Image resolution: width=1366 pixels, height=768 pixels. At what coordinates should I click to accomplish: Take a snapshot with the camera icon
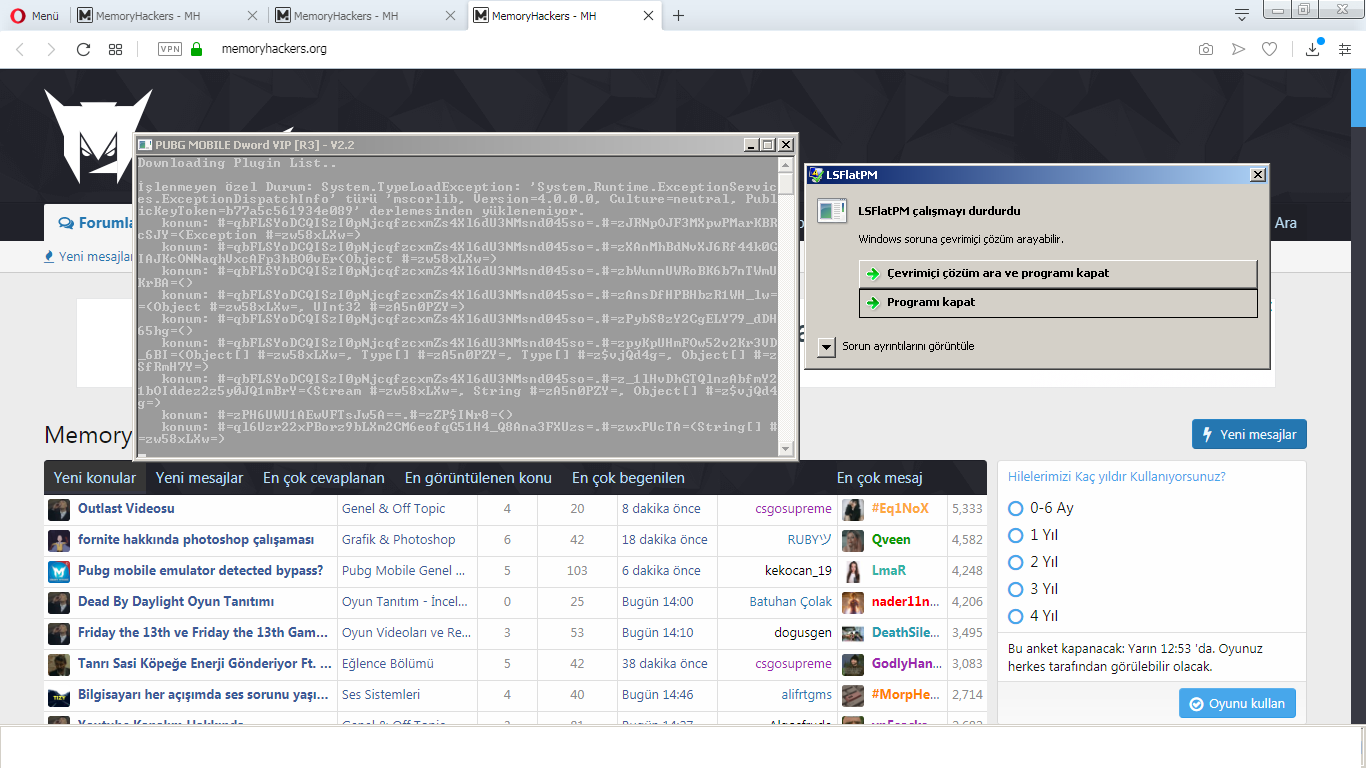1206,49
